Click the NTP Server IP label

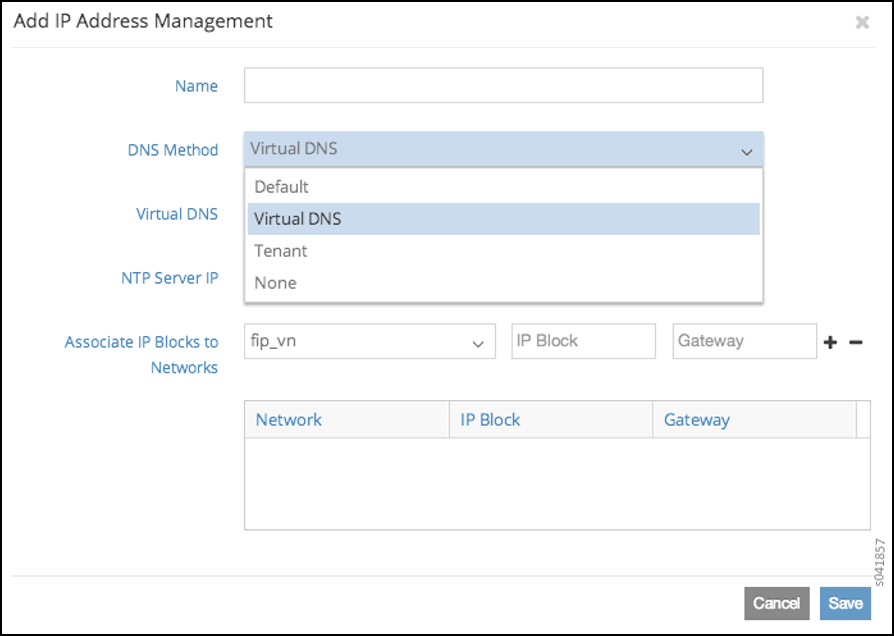[169, 278]
